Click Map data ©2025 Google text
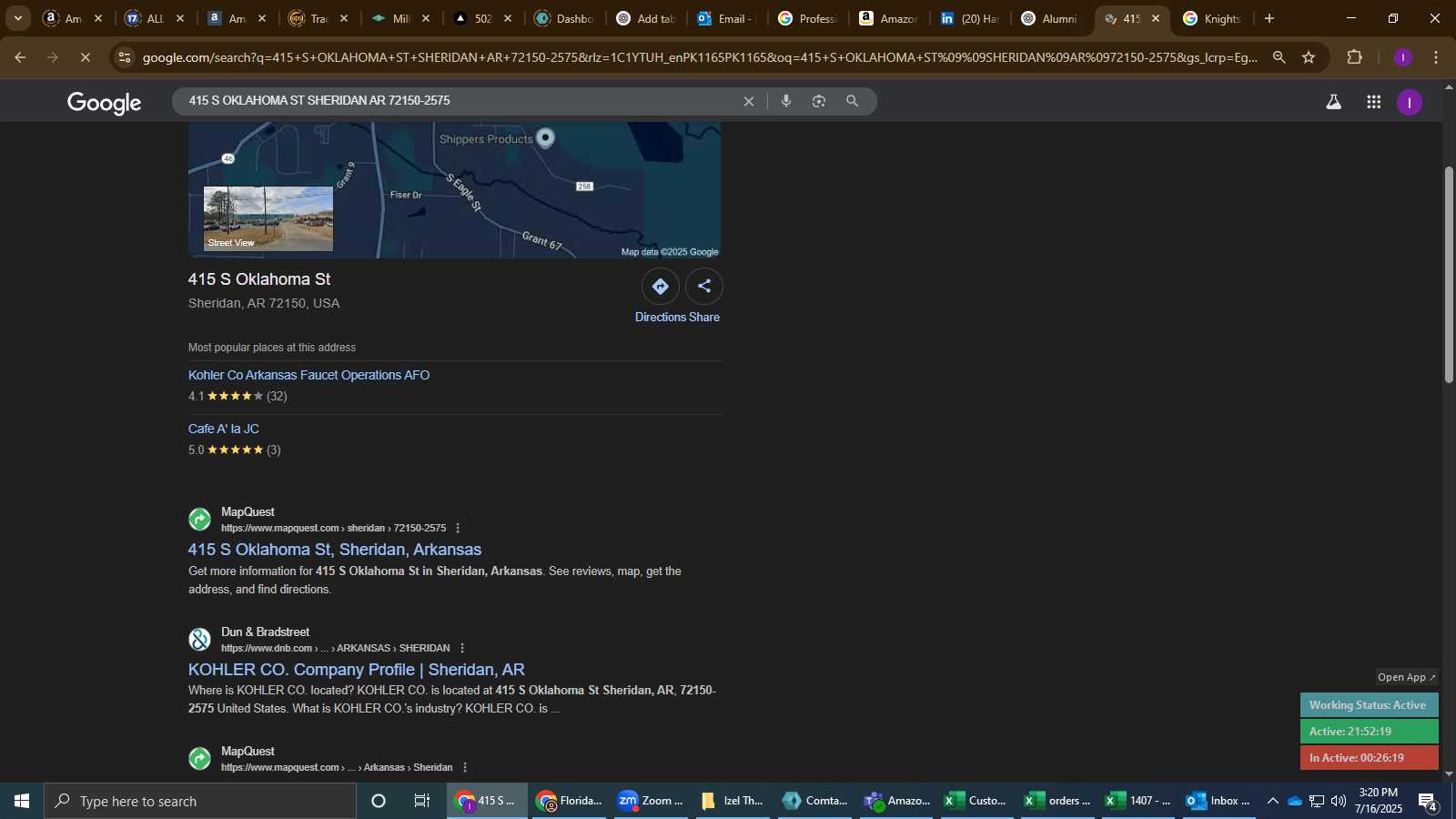This screenshot has width=1456, height=819. tap(670, 252)
